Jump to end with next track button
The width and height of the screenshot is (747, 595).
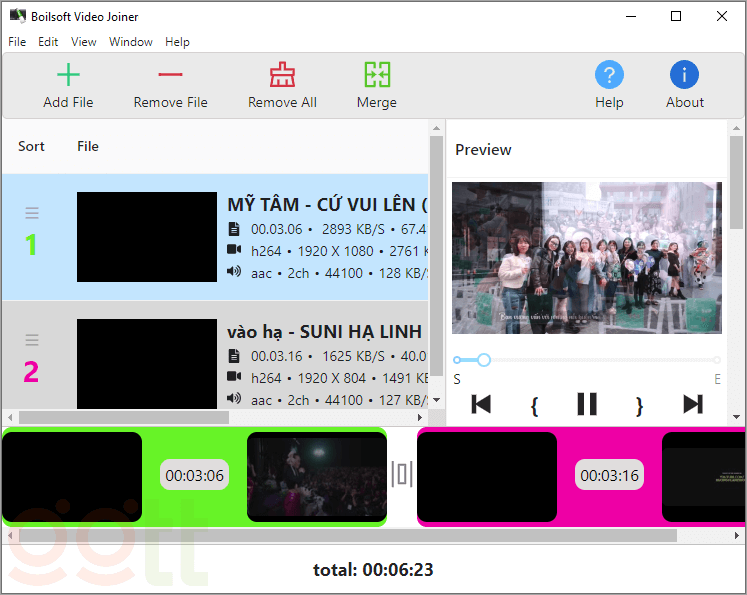tap(692, 404)
